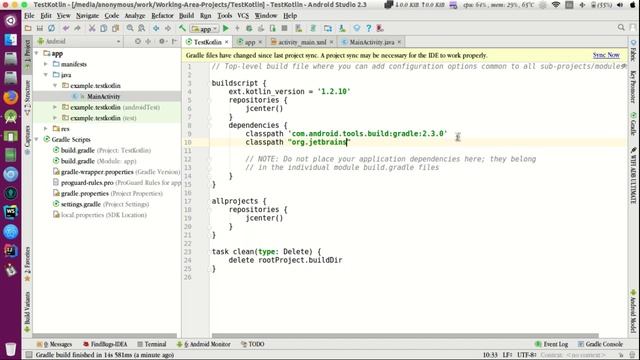Viewport: 640px width, 360px height.
Task: Switch to the app editor tab
Action: click(249, 42)
